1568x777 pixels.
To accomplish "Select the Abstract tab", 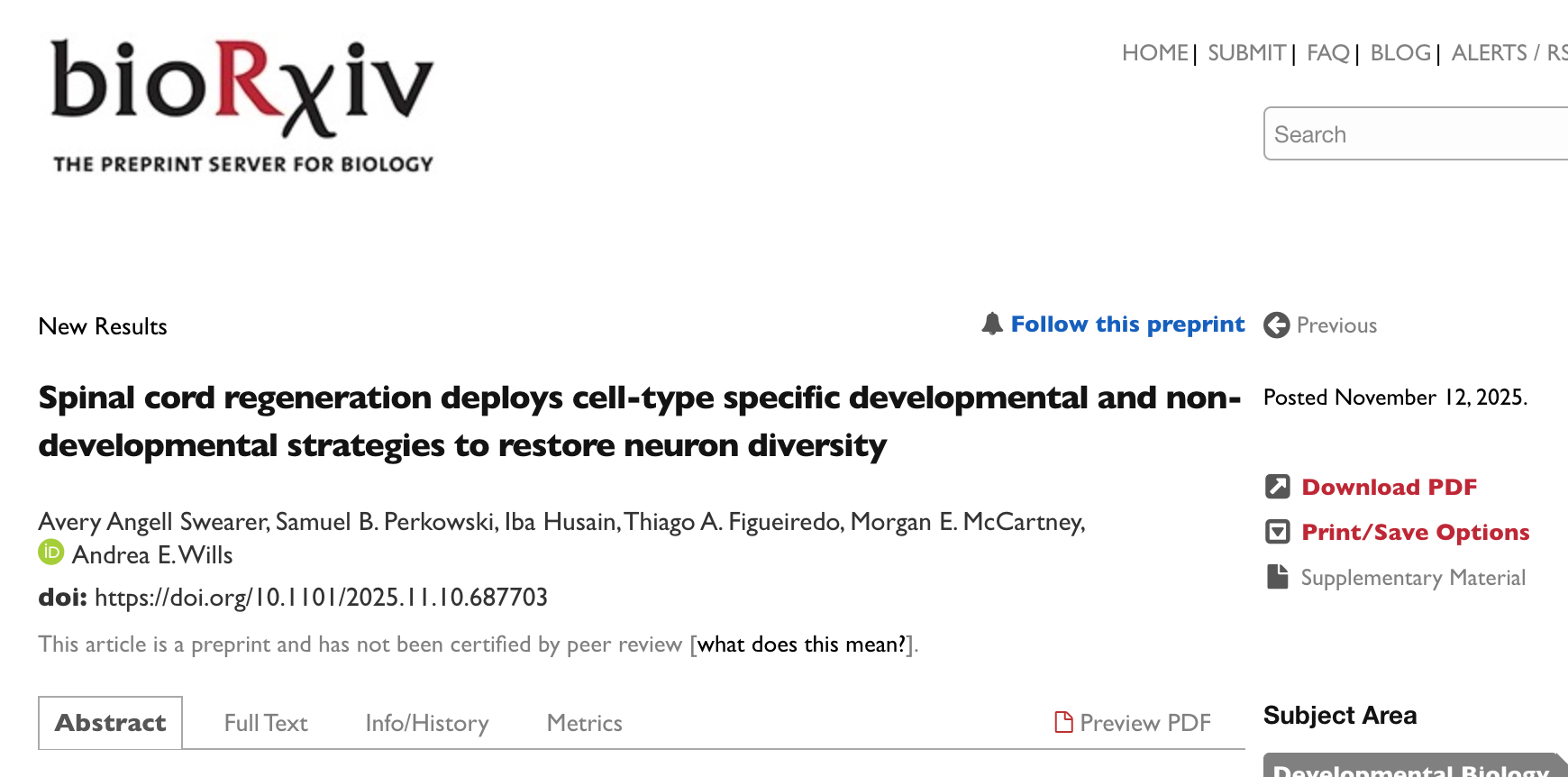I will [111, 723].
